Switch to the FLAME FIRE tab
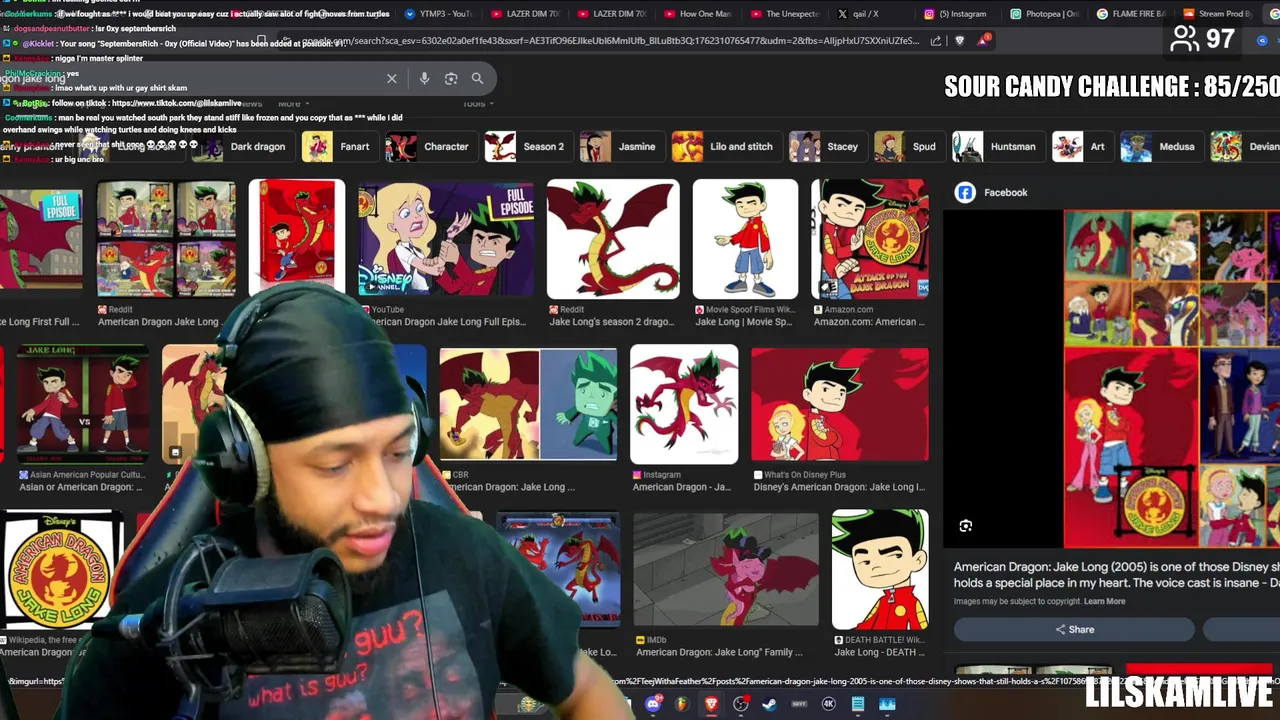Viewport: 1280px width, 720px height. click(x=1130, y=14)
